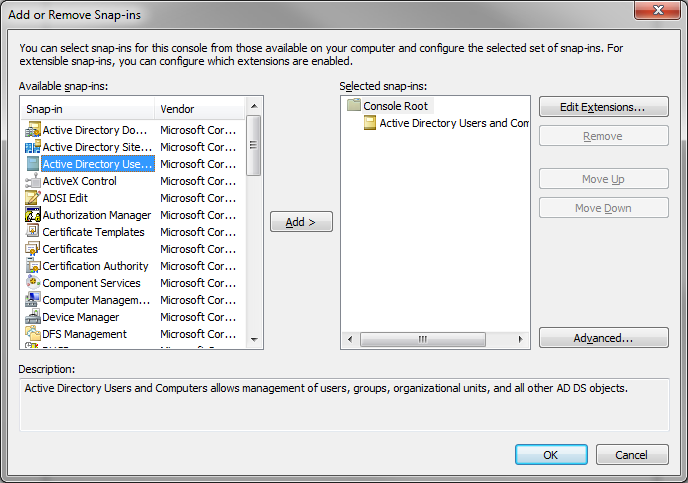Image resolution: width=688 pixels, height=483 pixels.
Task: Sort by the Vendor column header
Action: pos(199,109)
